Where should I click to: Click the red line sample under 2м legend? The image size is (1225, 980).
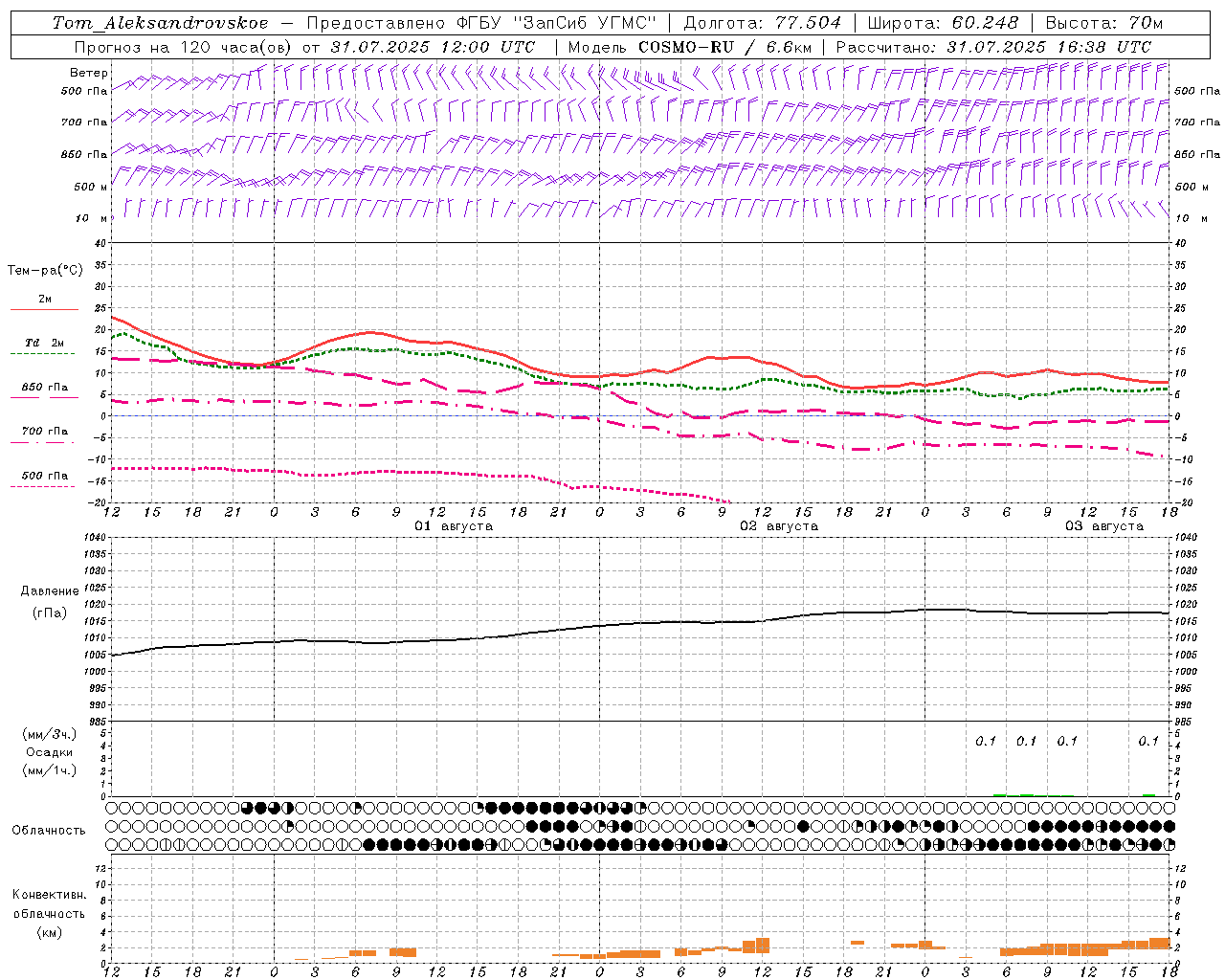[x=44, y=310]
